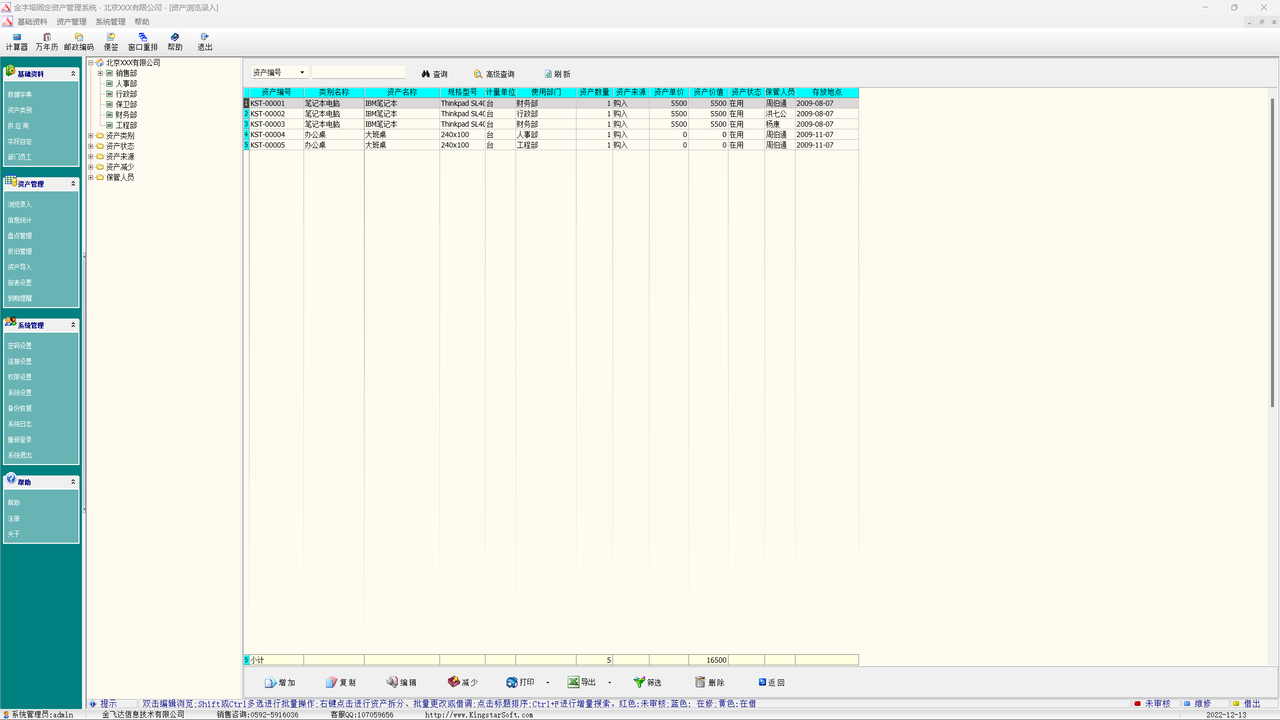
Task: Open the 万年历 calendar tool
Action: (x=47, y=42)
